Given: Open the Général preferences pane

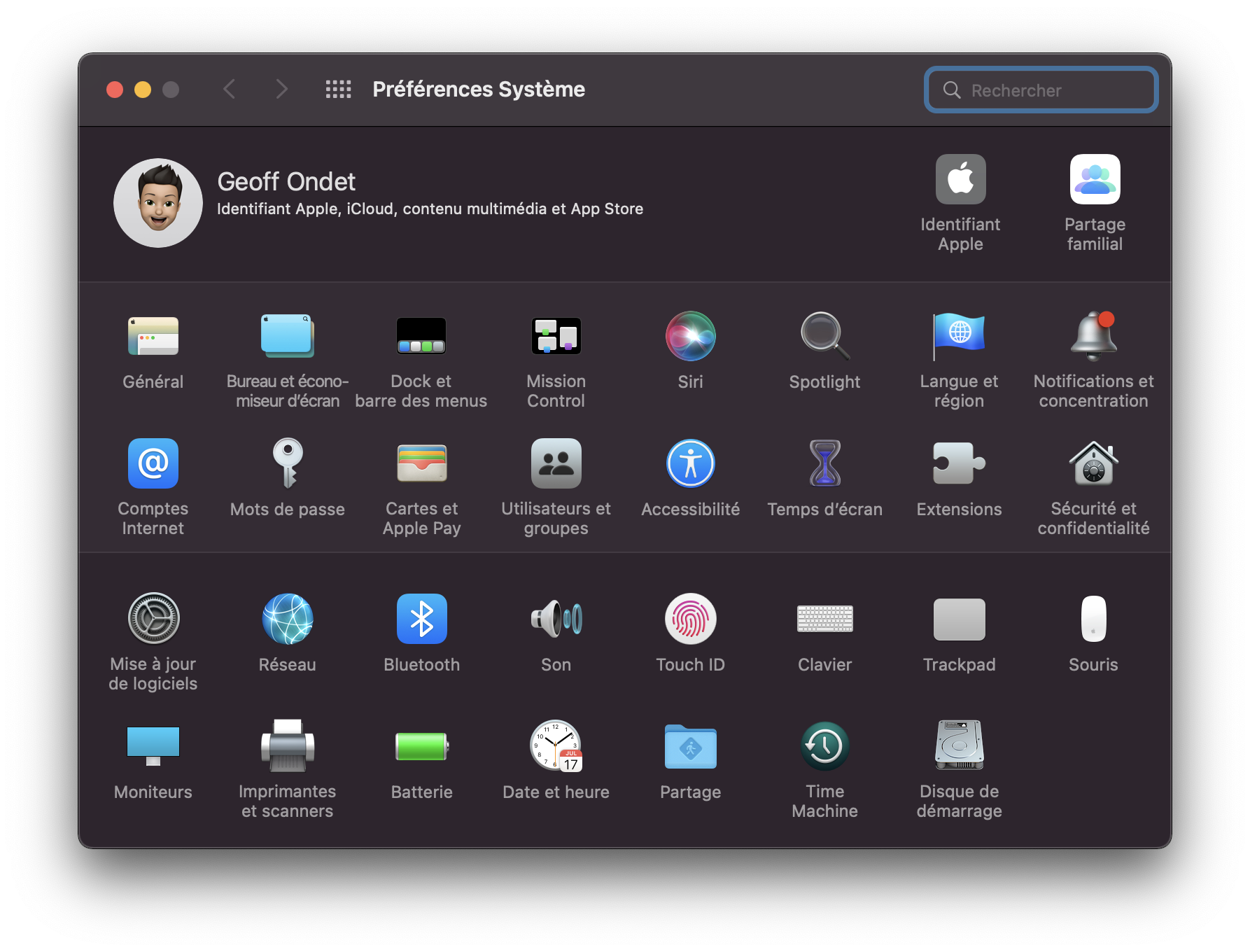Looking at the screenshot, I should coord(153,337).
